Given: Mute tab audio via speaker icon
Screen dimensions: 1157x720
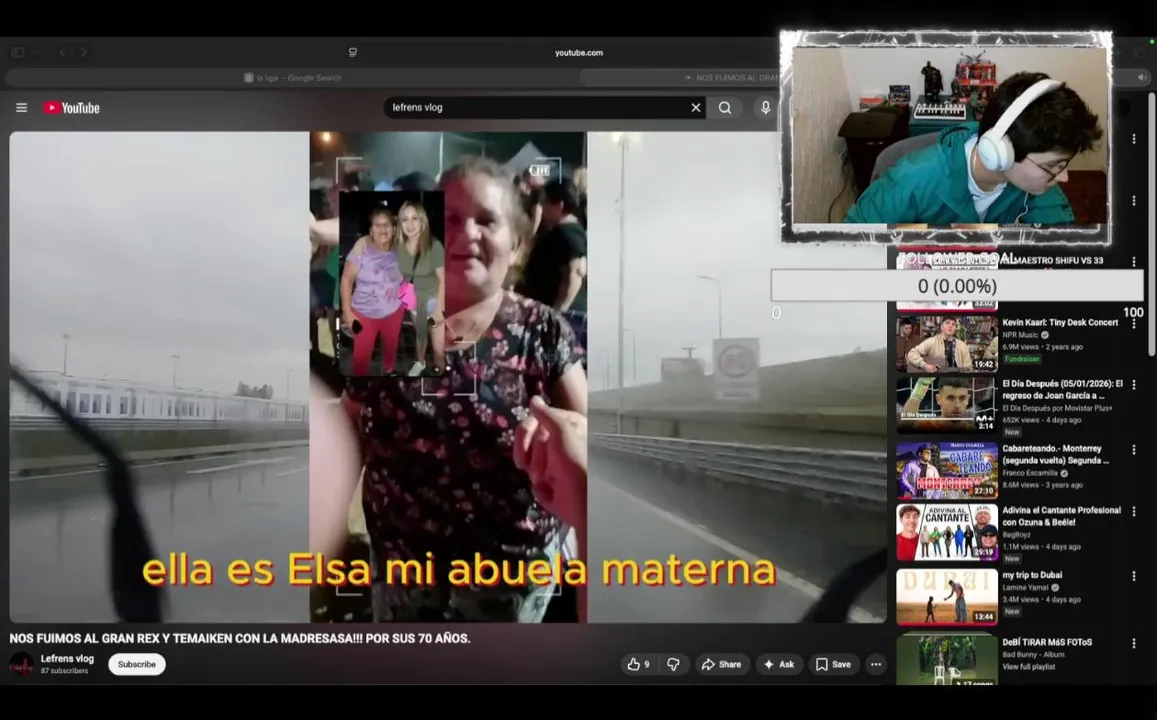Looking at the screenshot, I should (1142, 77).
